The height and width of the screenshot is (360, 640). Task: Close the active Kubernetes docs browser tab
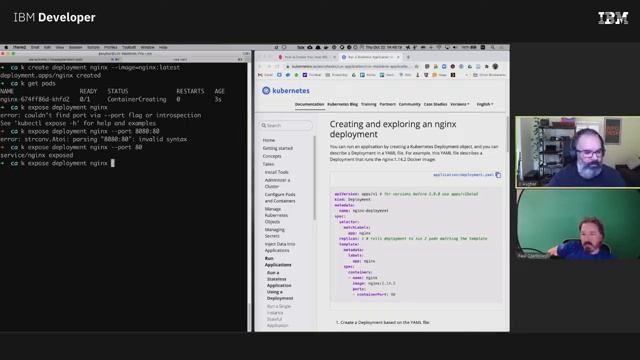(398, 57)
